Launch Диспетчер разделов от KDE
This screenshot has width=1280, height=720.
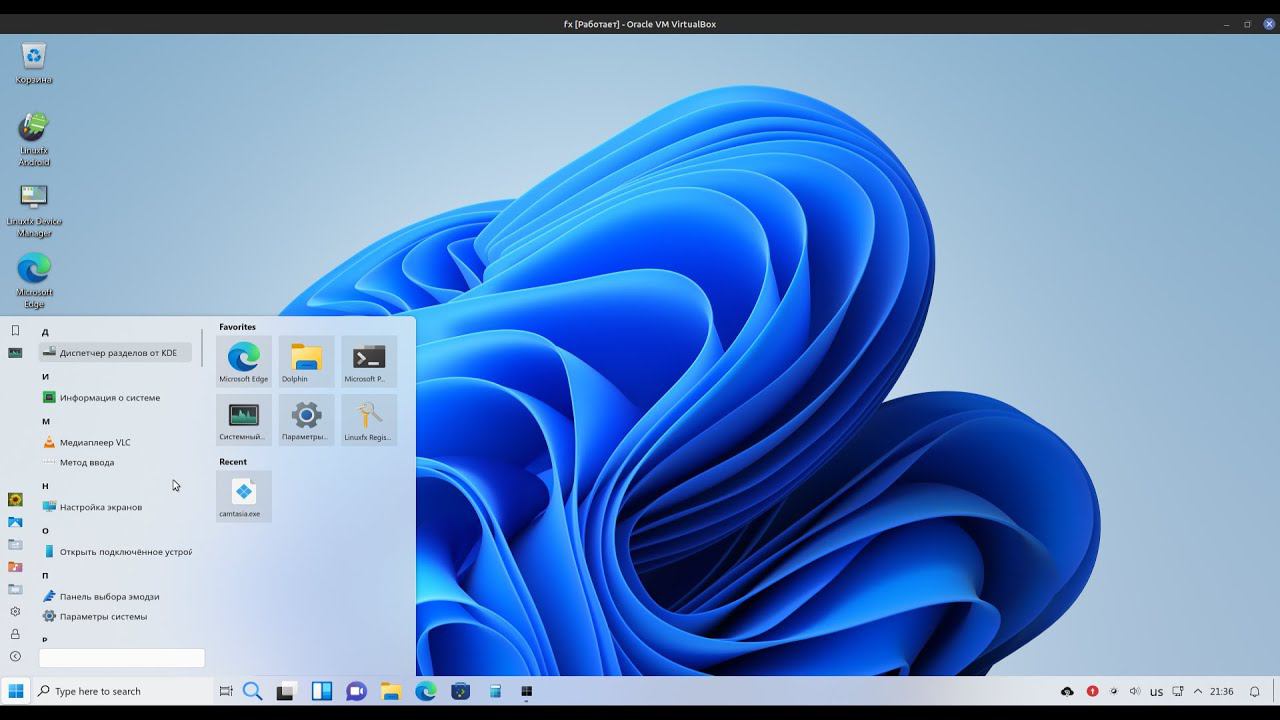tap(115, 352)
